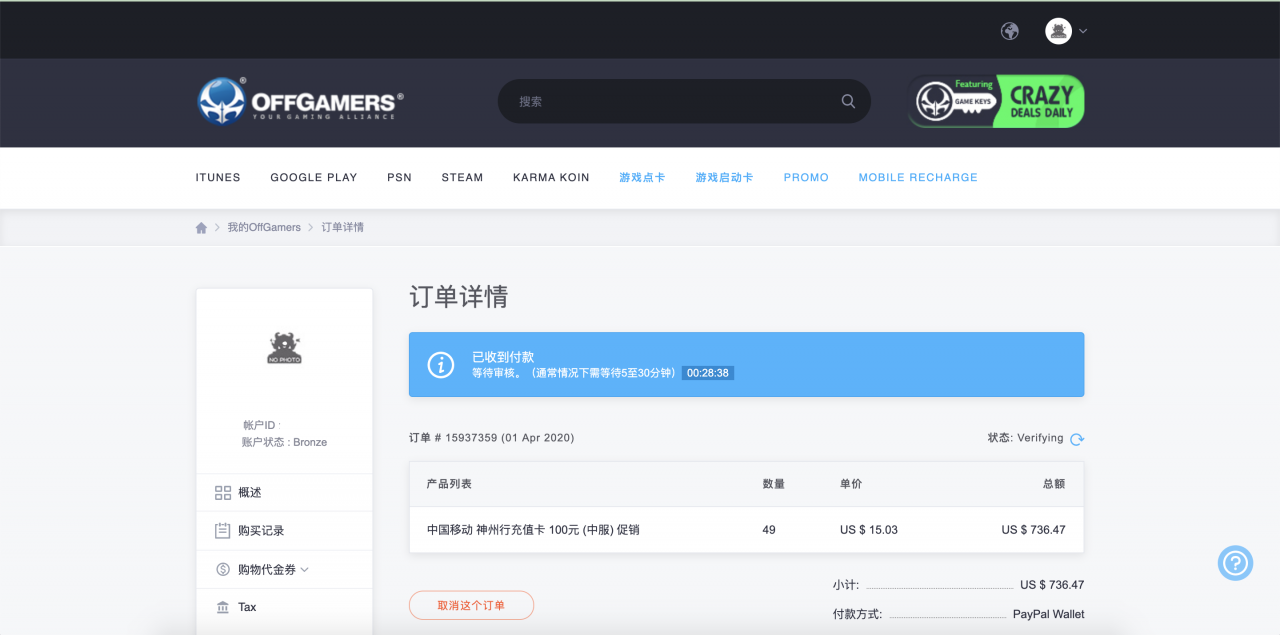Click the 产品列表 column header

coord(449,484)
